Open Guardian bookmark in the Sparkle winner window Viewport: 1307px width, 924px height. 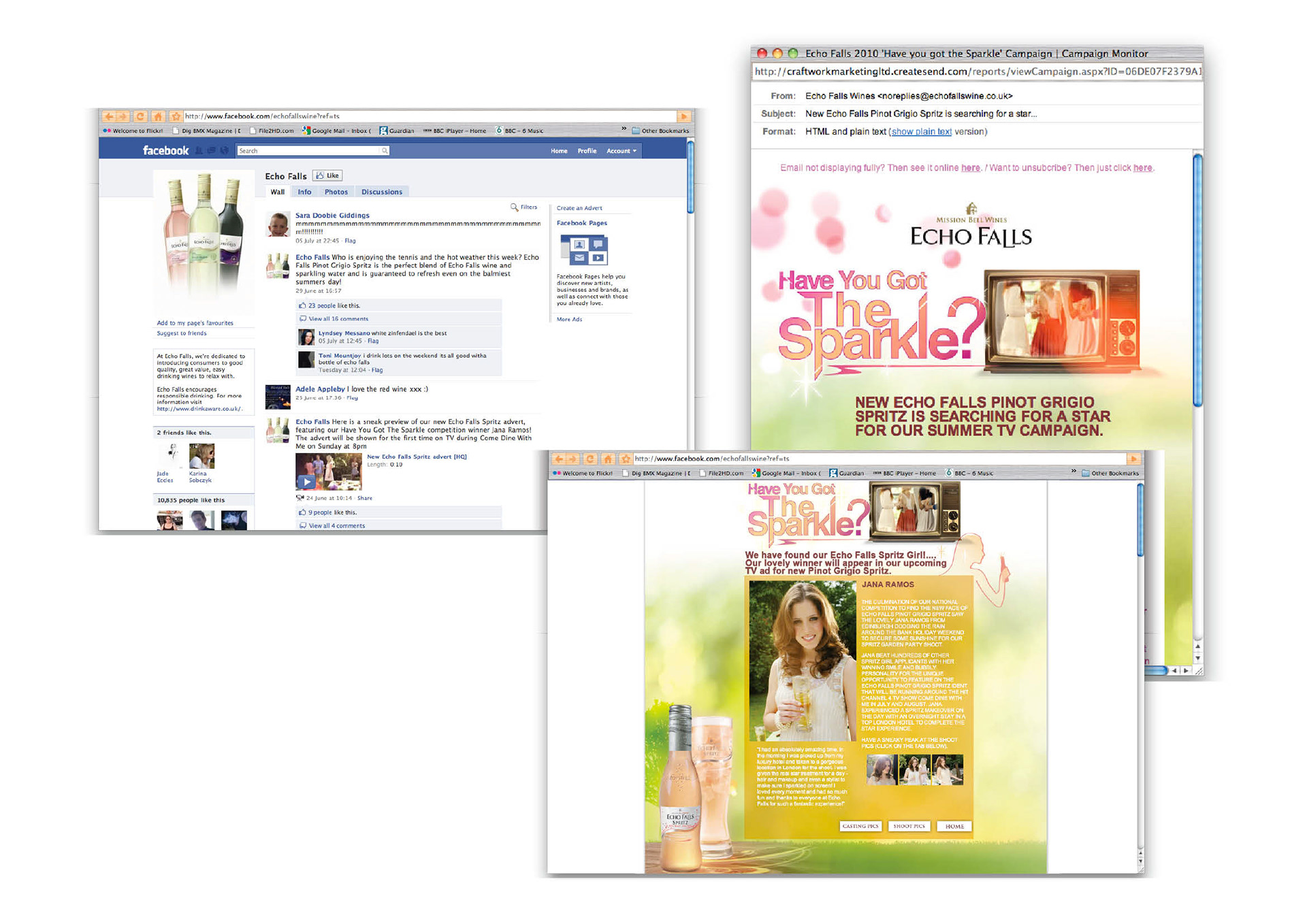[x=847, y=473]
